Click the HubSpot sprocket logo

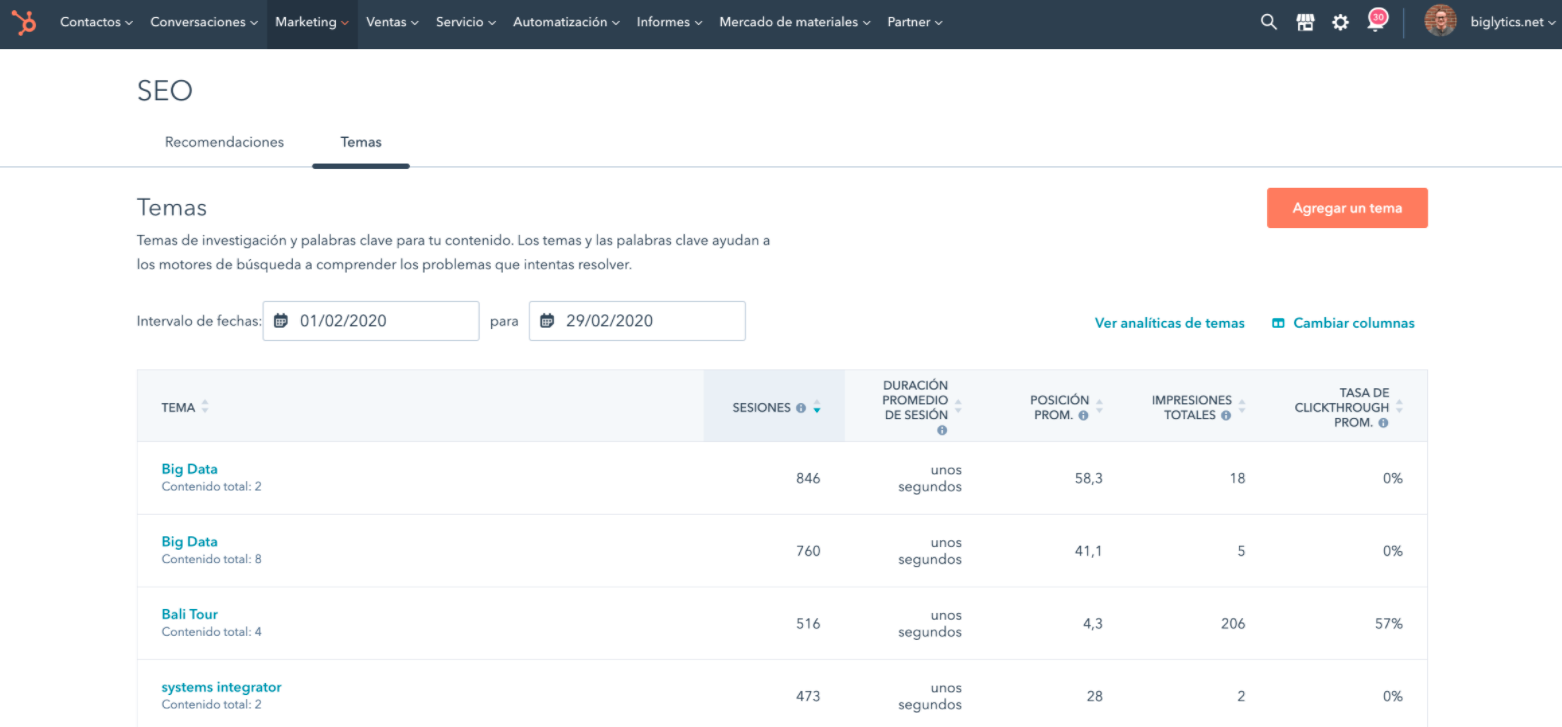tap(23, 21)
